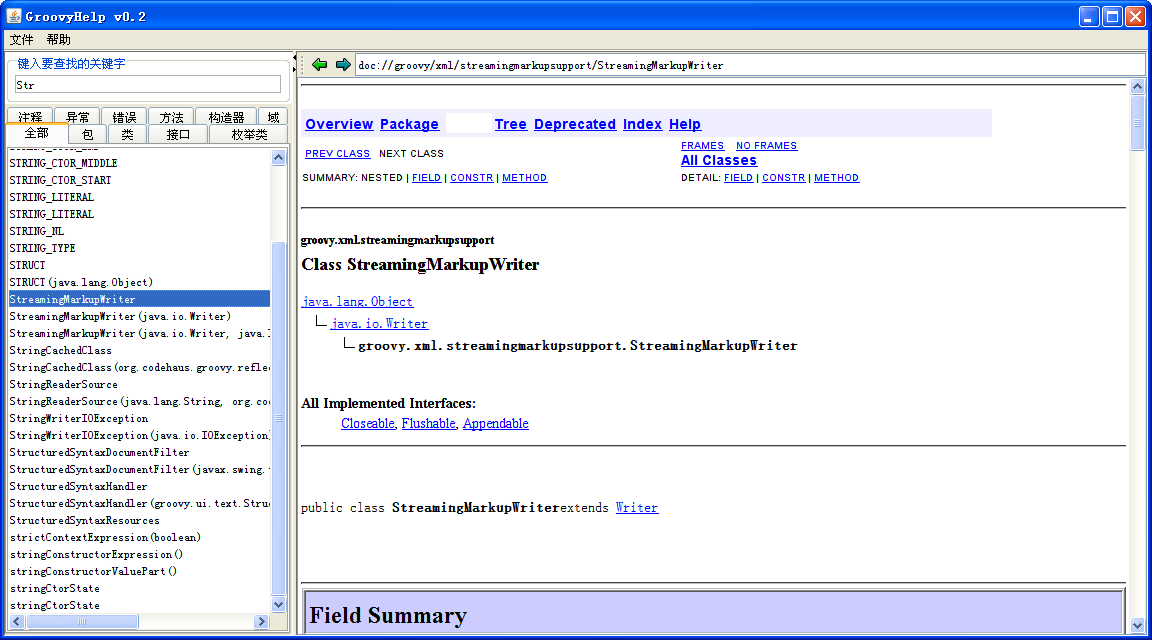Open the Deprecated link
The image size is (1152, 640).
[575, 124]
